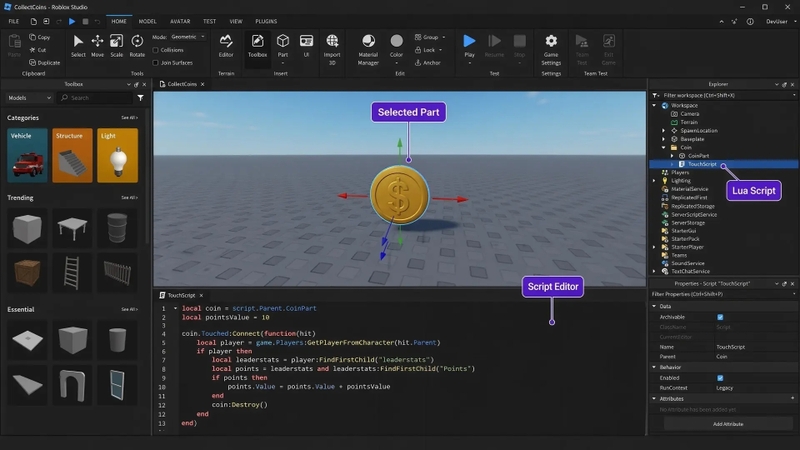
Task: Open the FILE menu
Action: (14, 21)
